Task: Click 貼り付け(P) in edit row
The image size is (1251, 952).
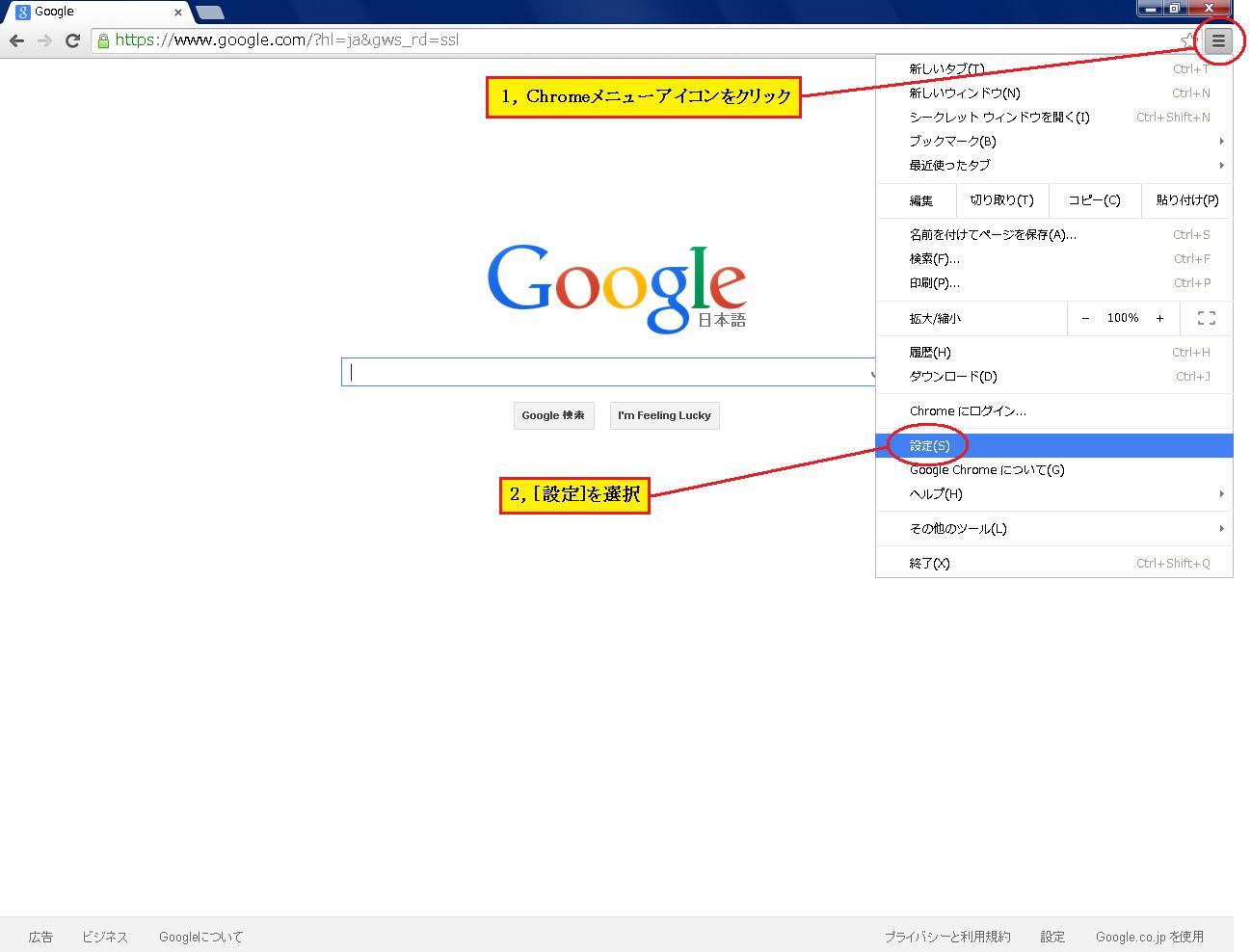Action: tap(1186, 200)
